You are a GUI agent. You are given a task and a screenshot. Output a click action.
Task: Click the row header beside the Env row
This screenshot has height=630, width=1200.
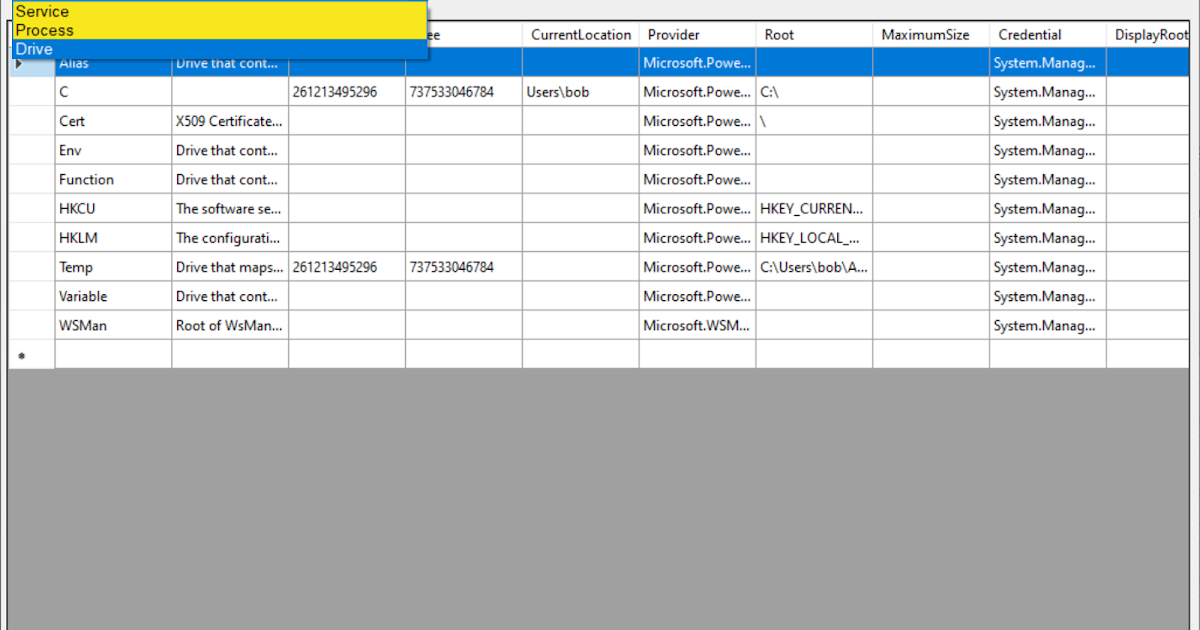[x=30, y=150]
